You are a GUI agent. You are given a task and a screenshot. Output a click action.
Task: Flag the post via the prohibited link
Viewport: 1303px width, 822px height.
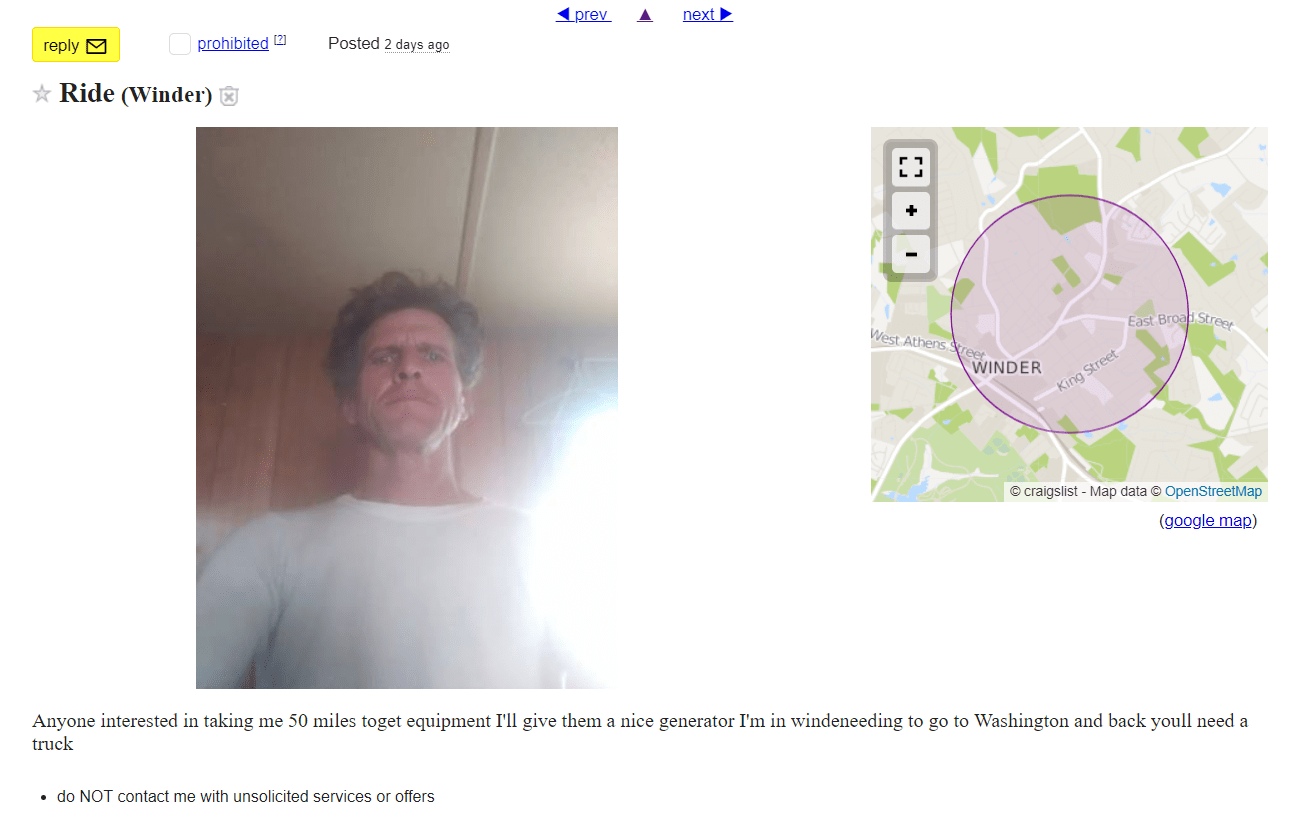tap(233, 44)
